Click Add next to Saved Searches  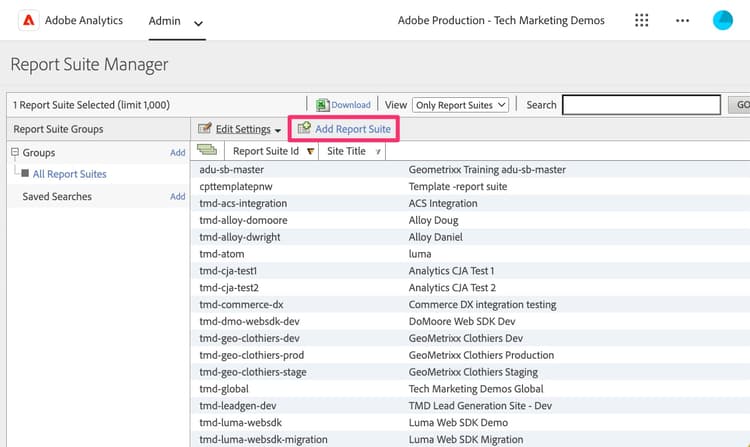[x=177, y=197]
